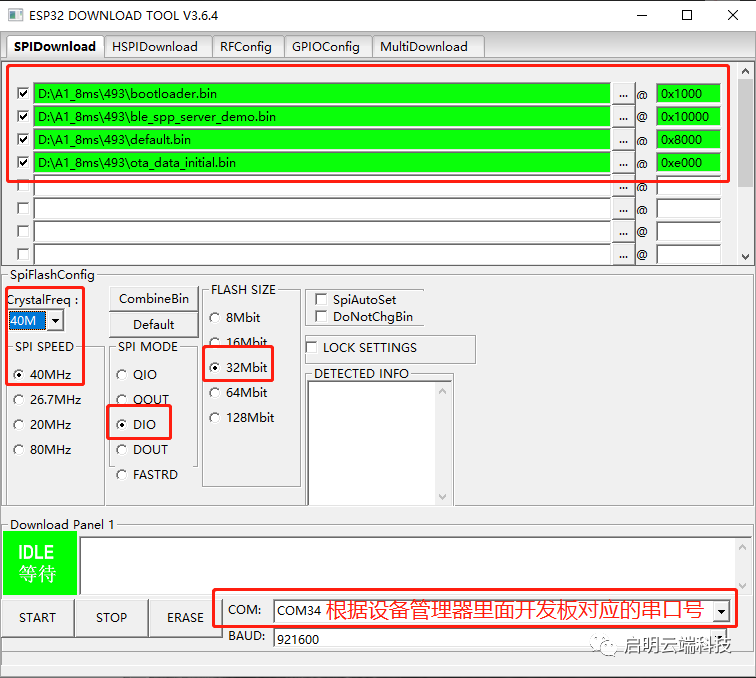Browse file for default.bin row
This screenshot has width=756, height=678.
(623, 140)
